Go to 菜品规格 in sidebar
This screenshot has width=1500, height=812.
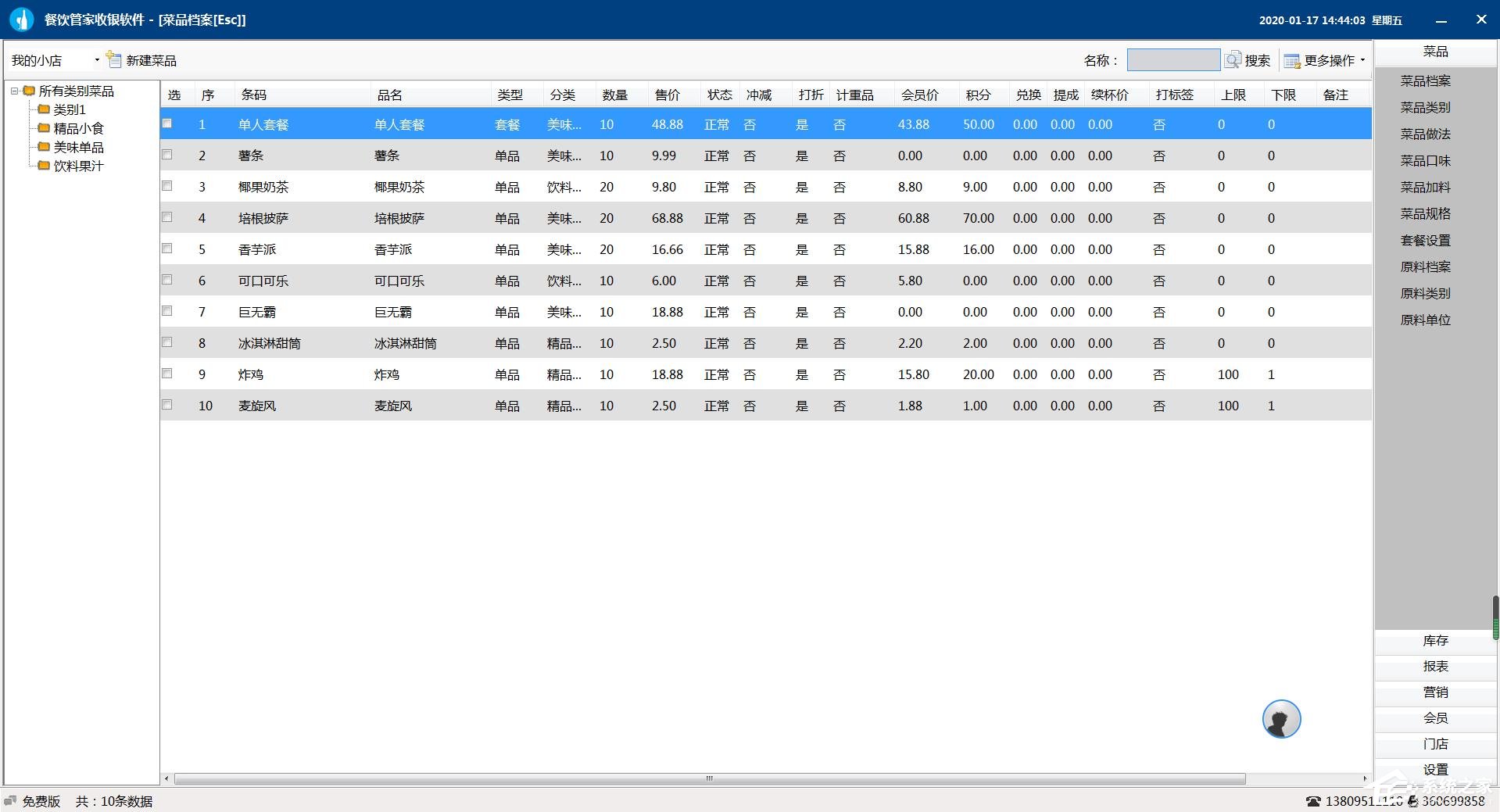click(x=1425, y=213)
